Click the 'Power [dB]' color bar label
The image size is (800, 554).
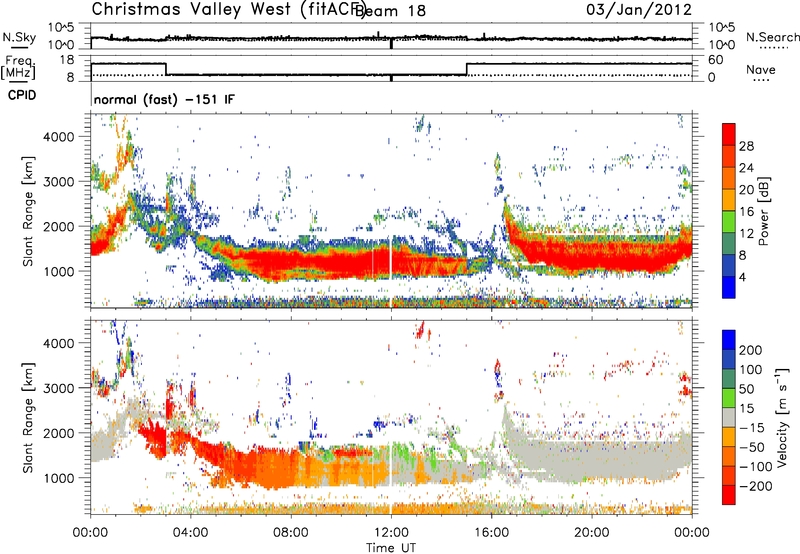point(764,211)
